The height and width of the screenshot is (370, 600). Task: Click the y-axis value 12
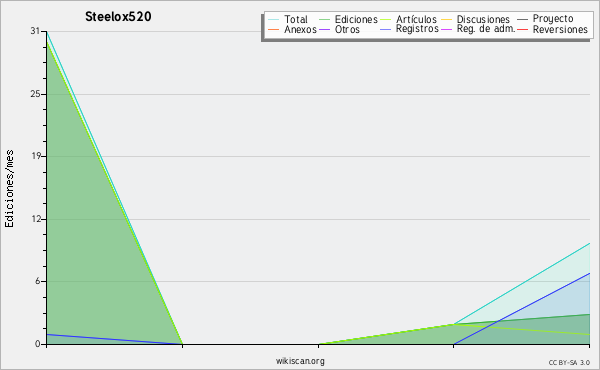pyautogui.click(x=35, y=219)
